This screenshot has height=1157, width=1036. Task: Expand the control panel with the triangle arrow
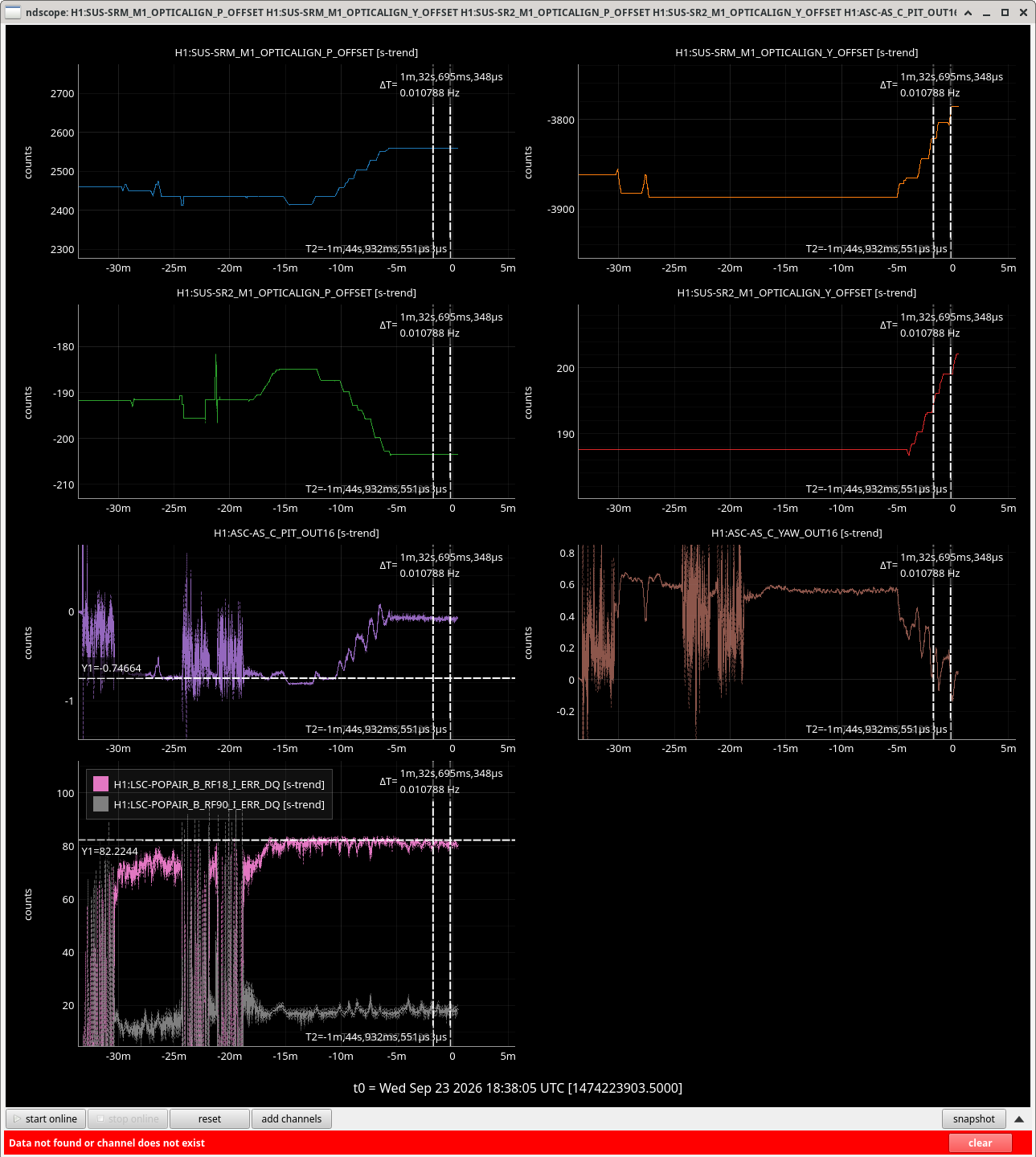1018,1118
